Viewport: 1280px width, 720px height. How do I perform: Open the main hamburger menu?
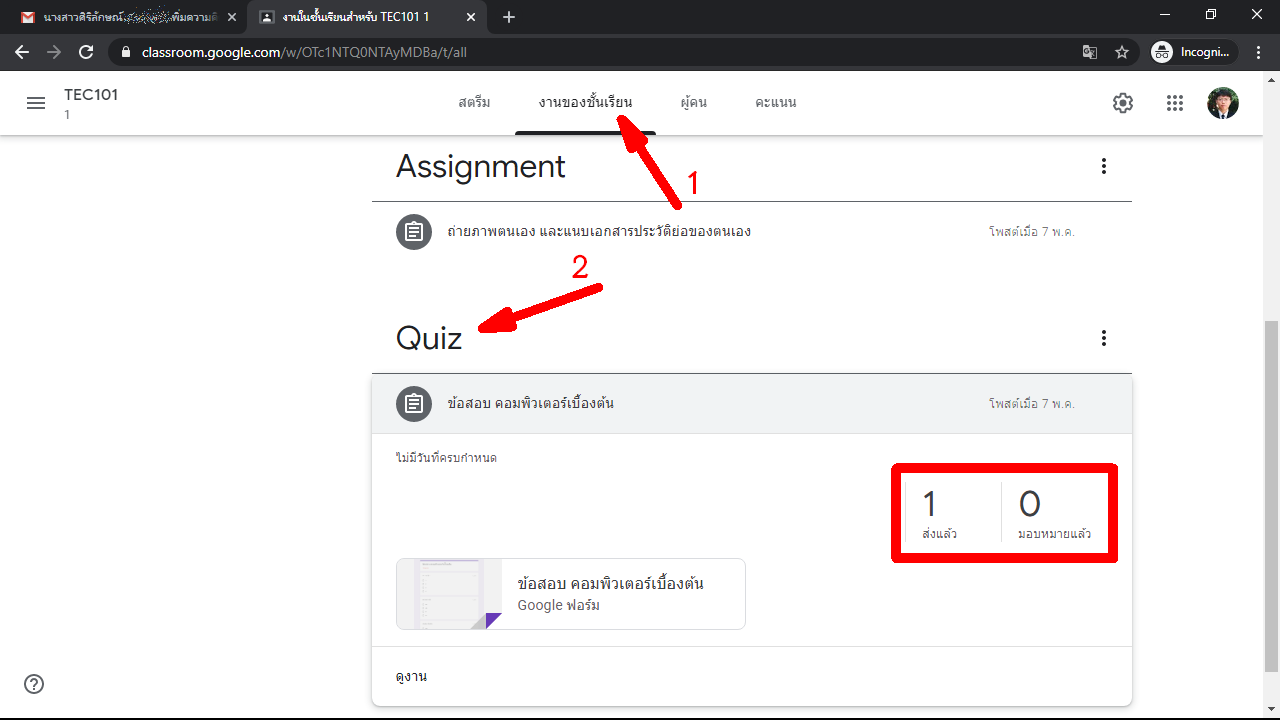pyautogui.click(x=36, y=103)
